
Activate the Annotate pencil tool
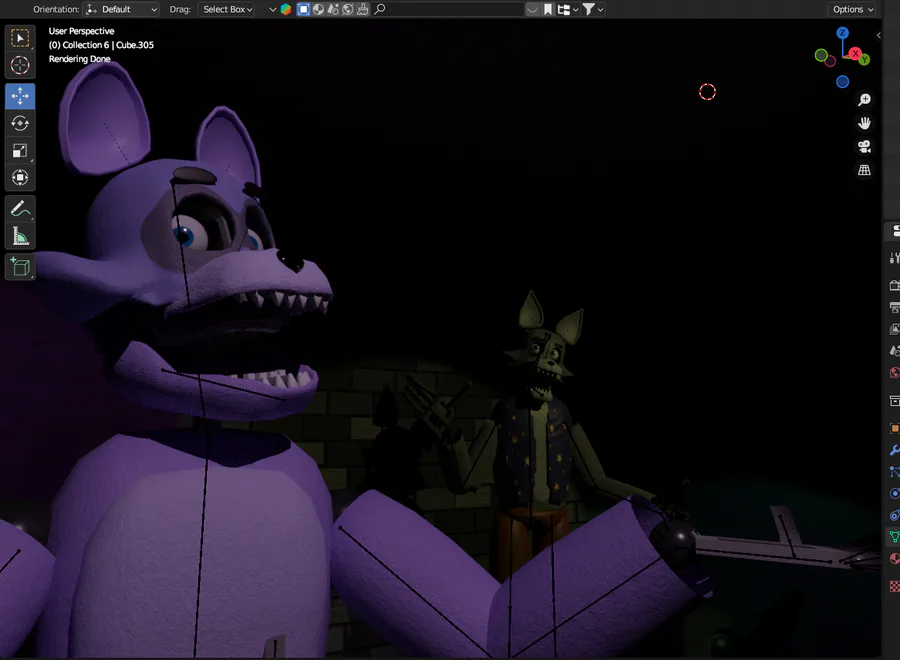tap(20, 209)
